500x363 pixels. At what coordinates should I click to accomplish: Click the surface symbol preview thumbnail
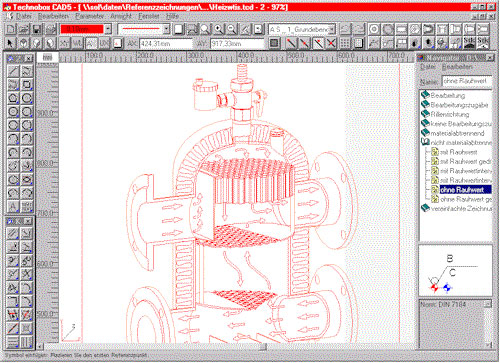coord(455,271)
